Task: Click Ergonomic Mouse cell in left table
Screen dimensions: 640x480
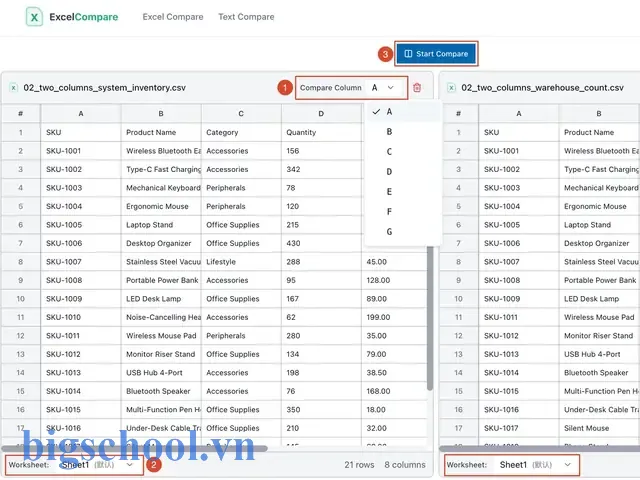Action: pos(161,207)
